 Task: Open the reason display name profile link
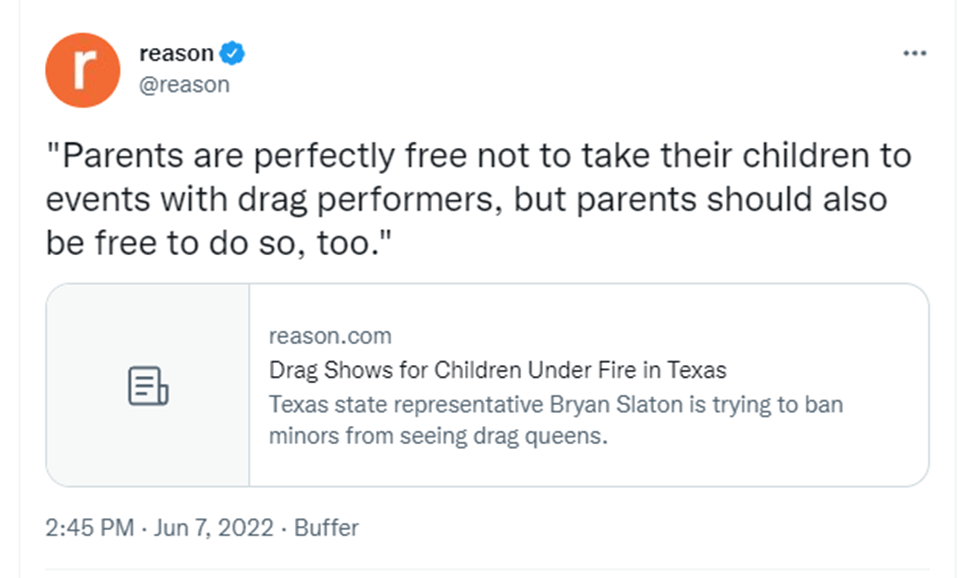coord(176,54)
